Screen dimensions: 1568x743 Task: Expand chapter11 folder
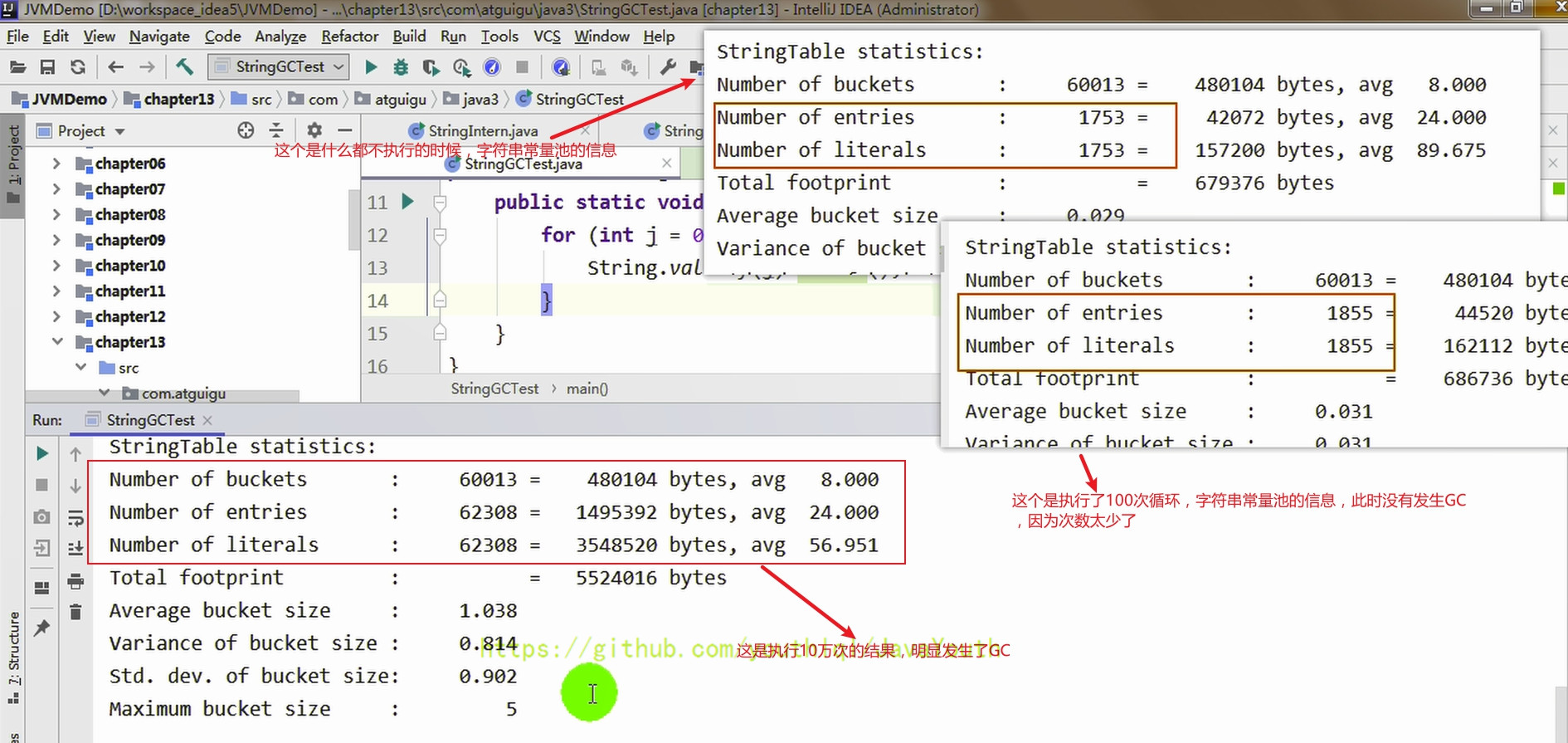(56, 291)
